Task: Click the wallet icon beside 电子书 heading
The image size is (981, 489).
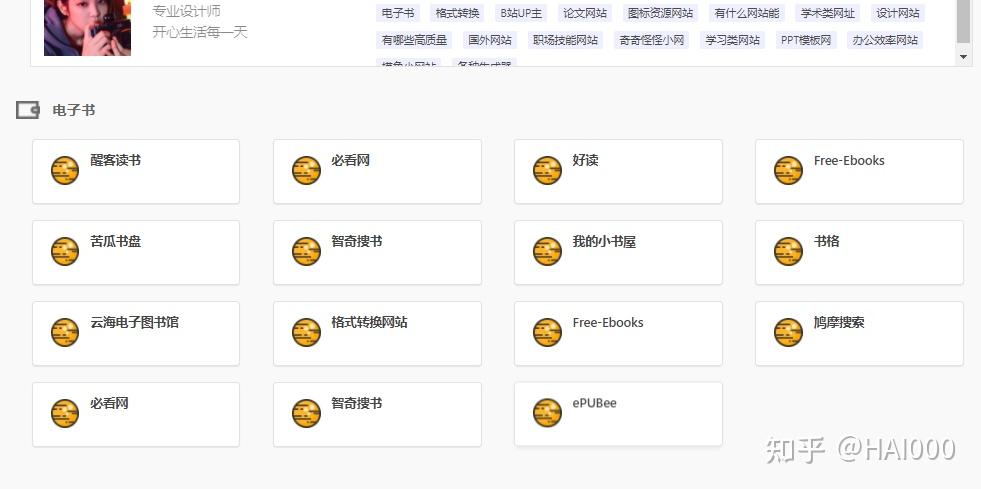Action: 28,110
